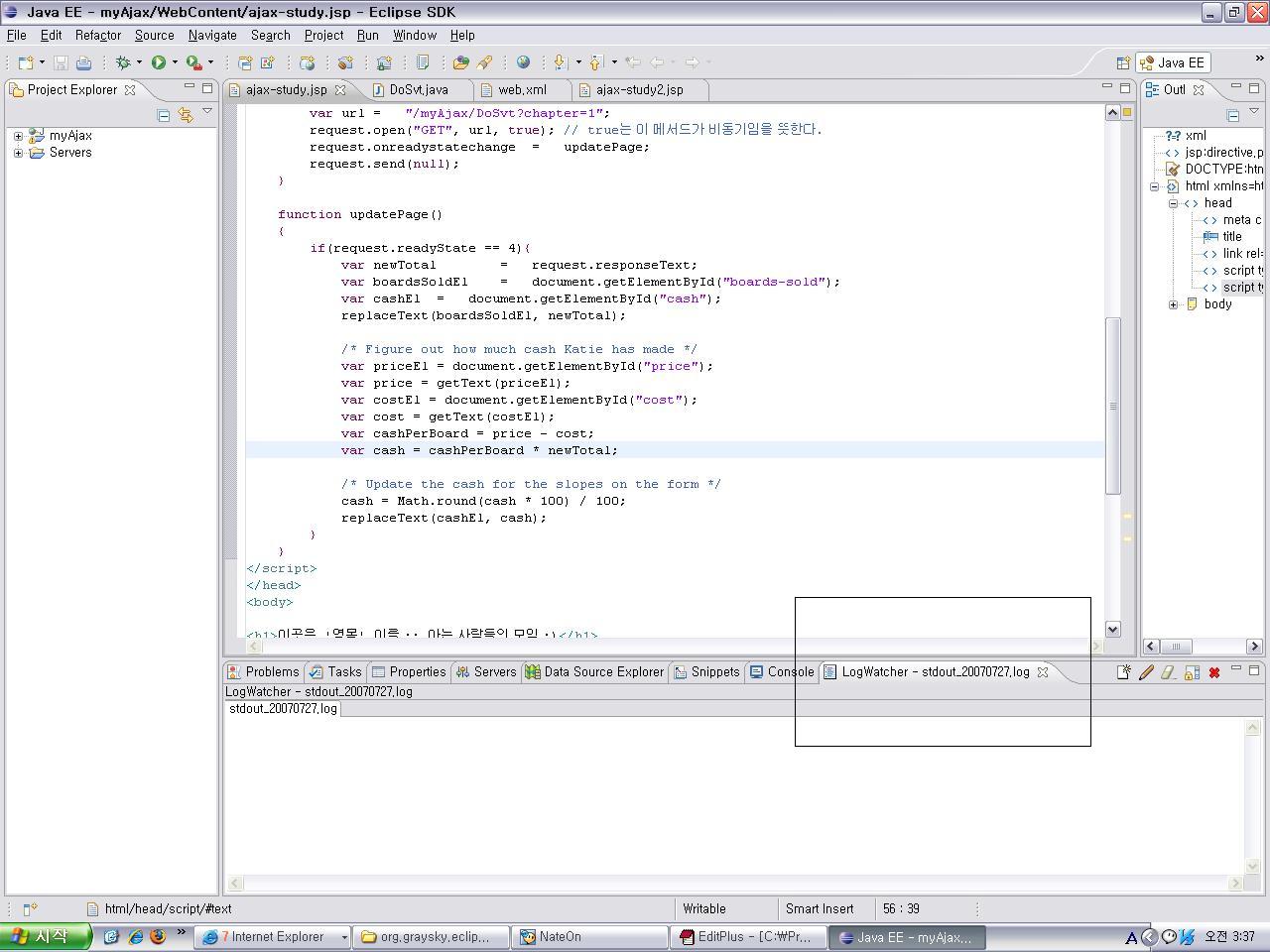Click the Java EE perspective button
Viewport: 1270px width, 952px height.
tap(1171, 62)
